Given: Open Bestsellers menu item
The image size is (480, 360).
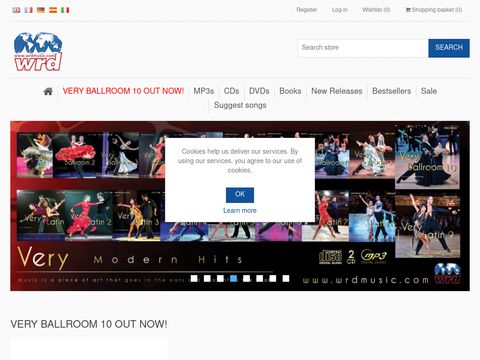Looking at the screenshot, I should point(392,91).
